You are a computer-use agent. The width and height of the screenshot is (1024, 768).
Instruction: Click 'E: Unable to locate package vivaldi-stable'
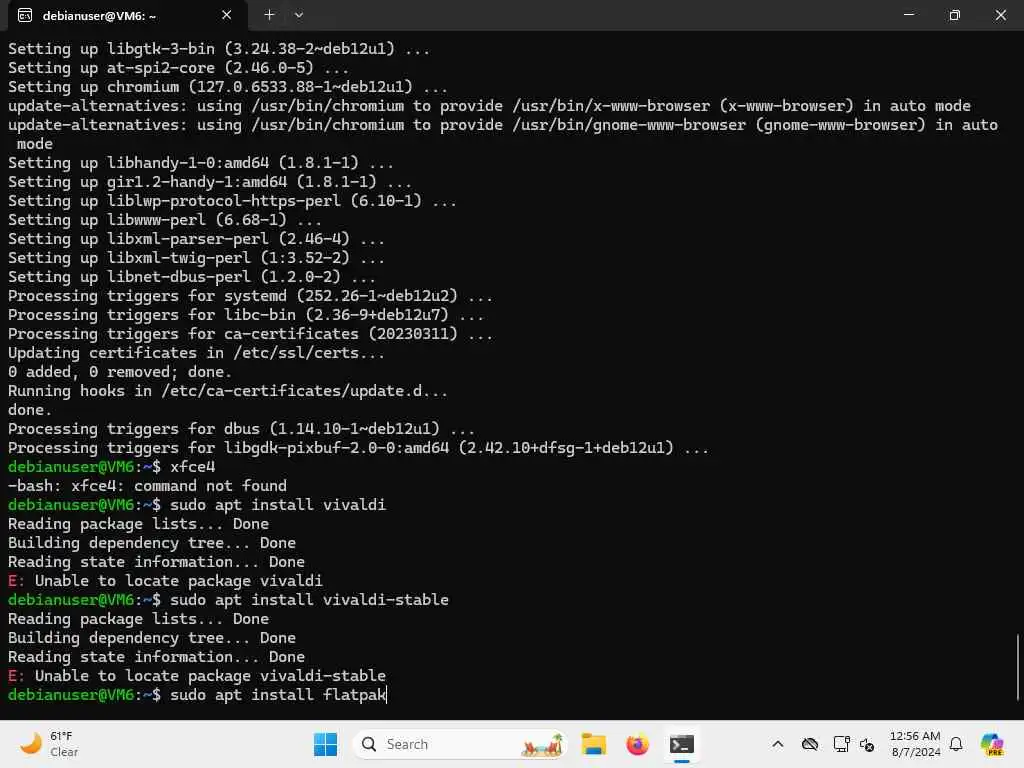pos(197,675)
